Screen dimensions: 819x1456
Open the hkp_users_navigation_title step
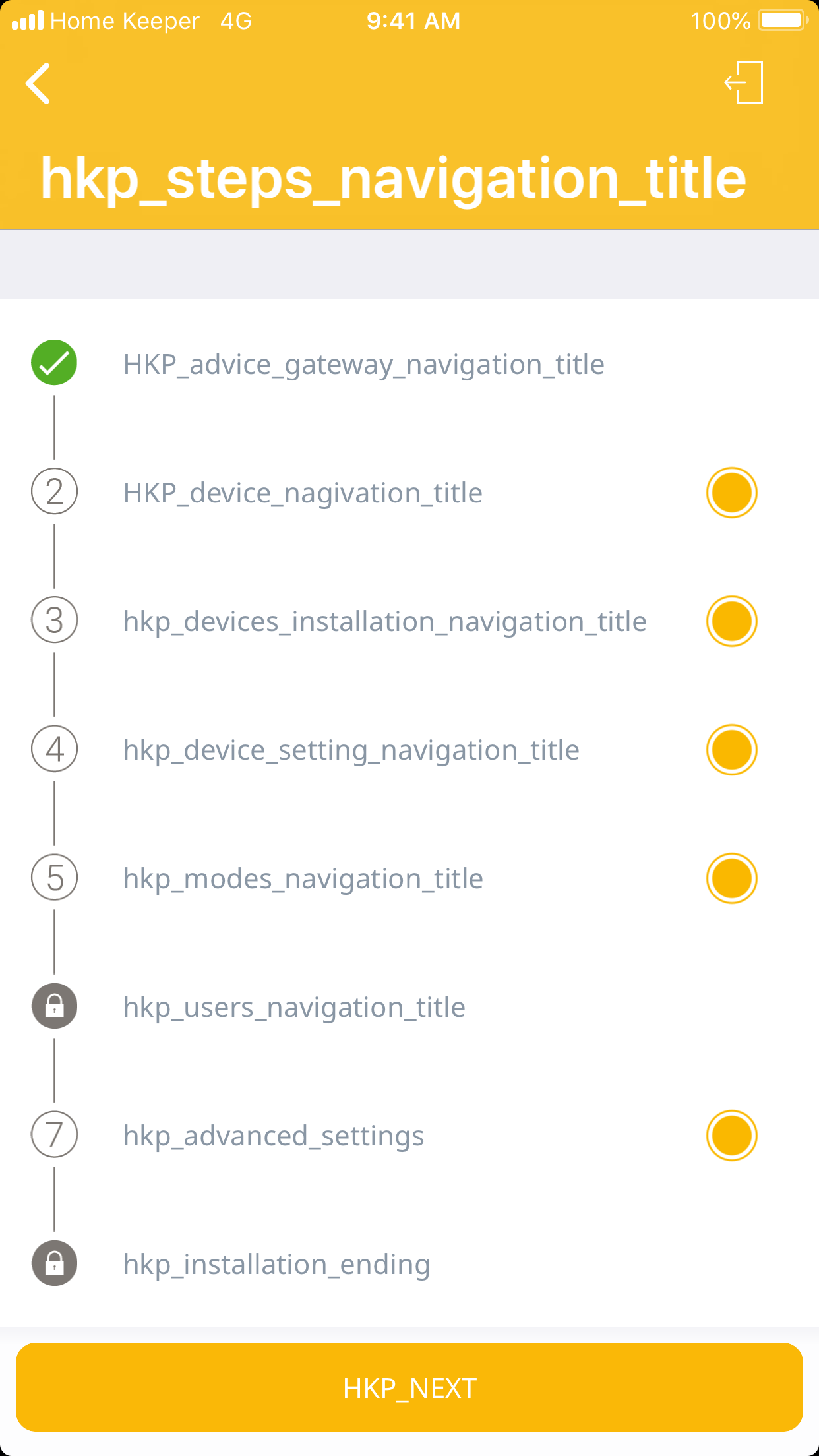point(294,1008)
